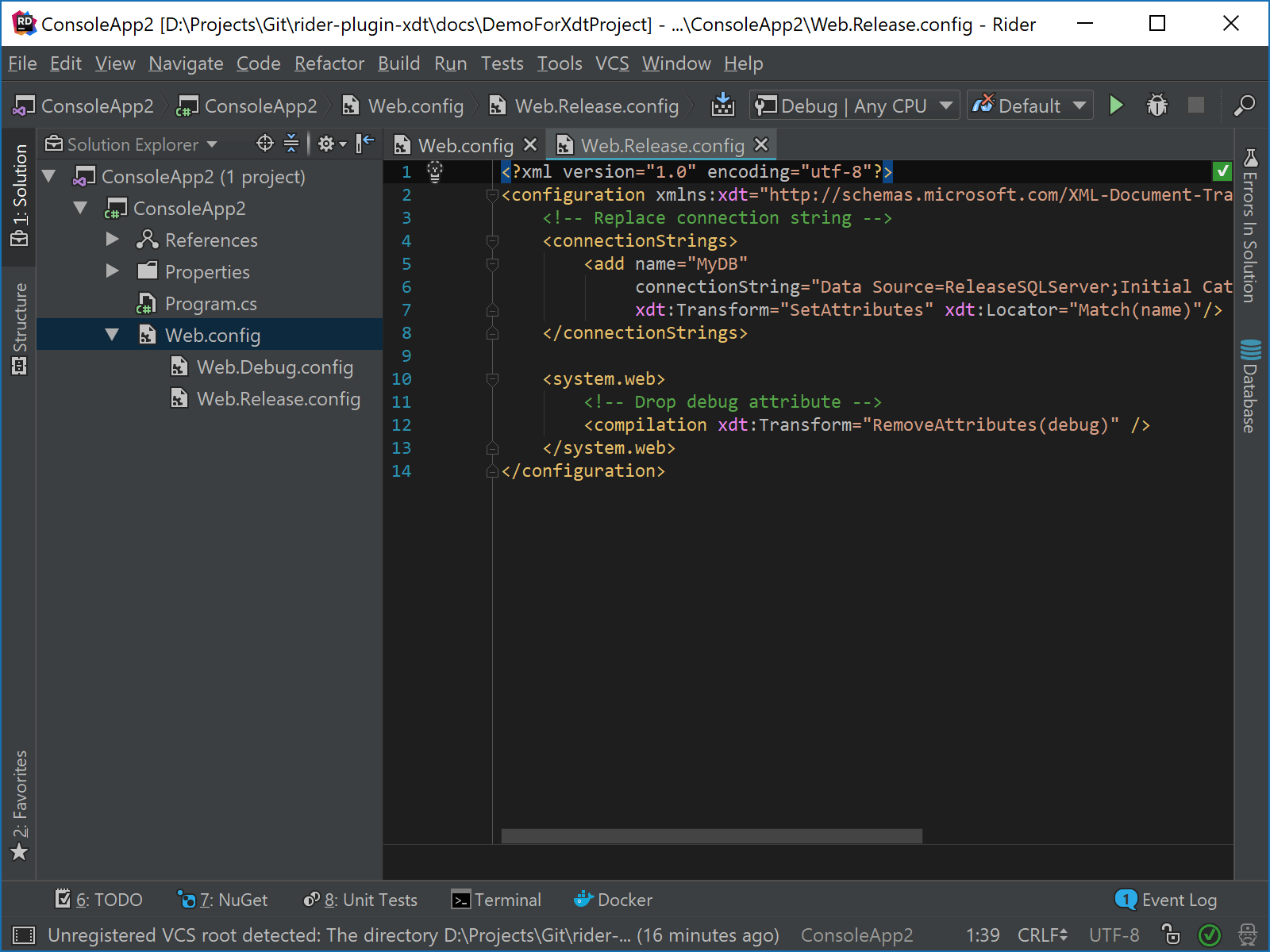Viewport: 1270px width, 952px height.
Task: Open the Default run configuration dropdown
Action: (1029, 105)
